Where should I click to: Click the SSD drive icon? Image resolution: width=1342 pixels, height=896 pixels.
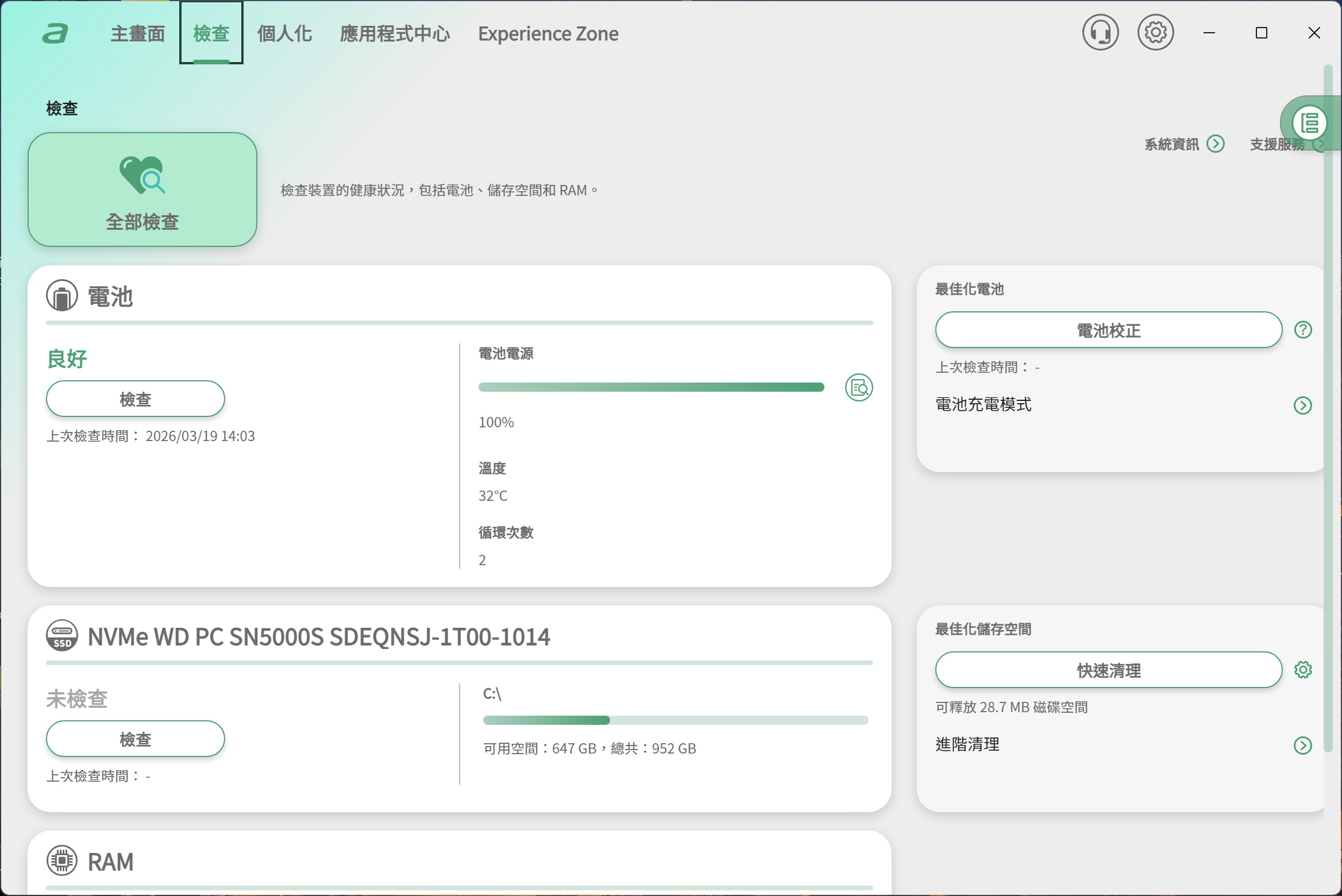(62, 635)
